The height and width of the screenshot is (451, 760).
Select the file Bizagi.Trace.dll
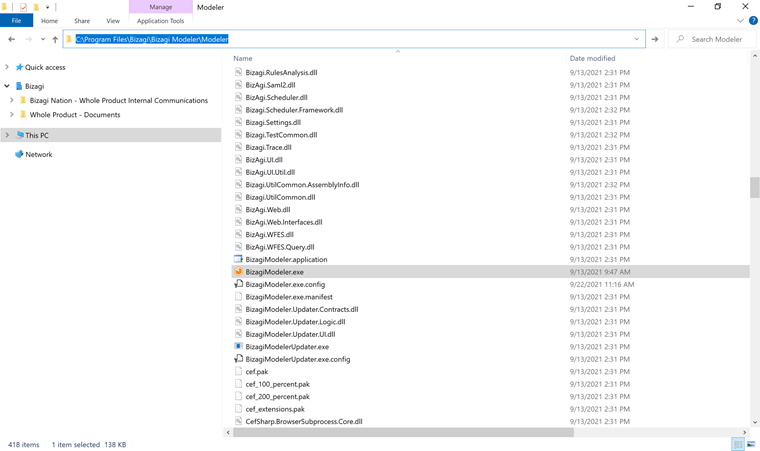tap(269, 147)
